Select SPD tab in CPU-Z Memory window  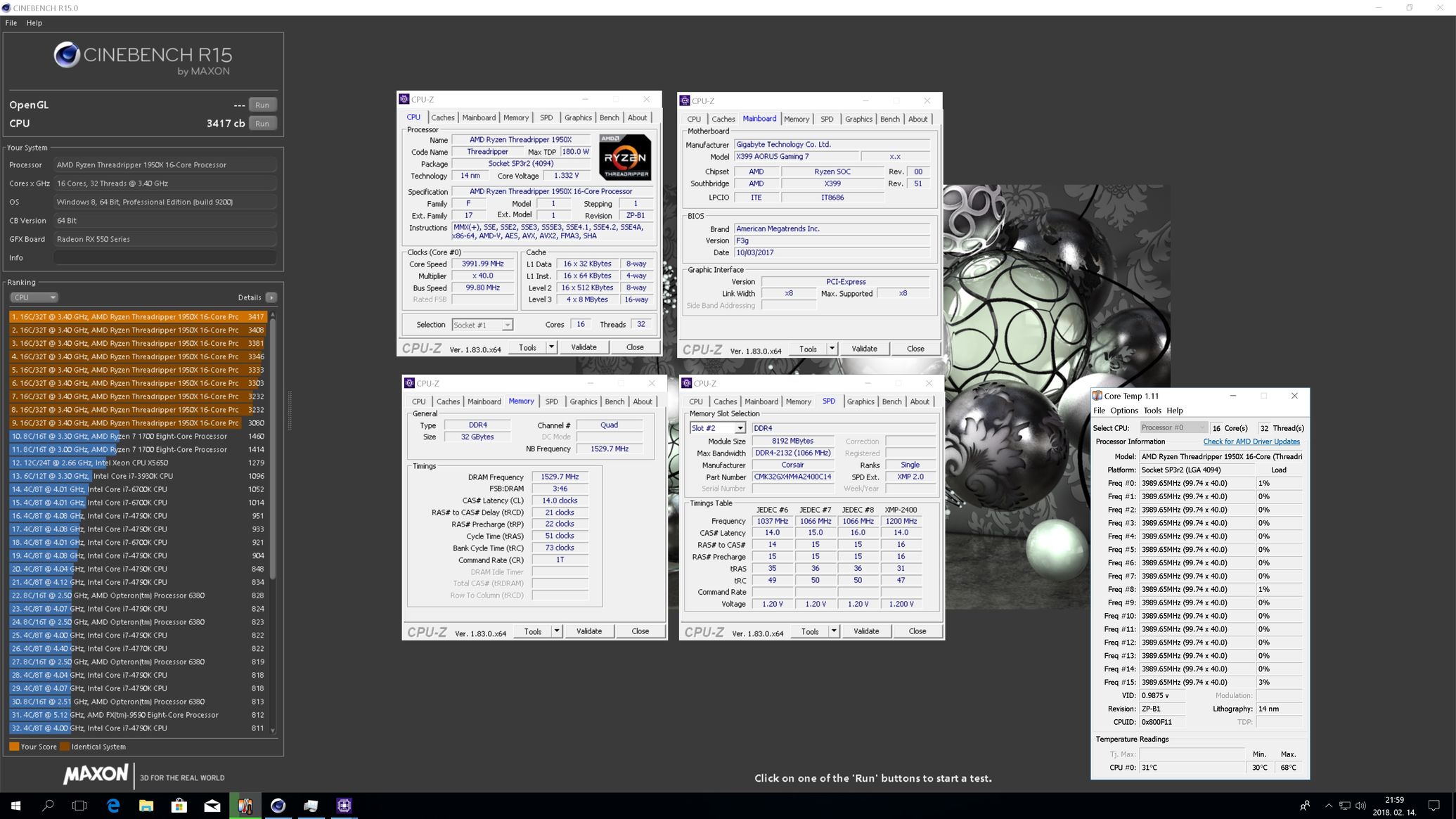coord(551,401)
